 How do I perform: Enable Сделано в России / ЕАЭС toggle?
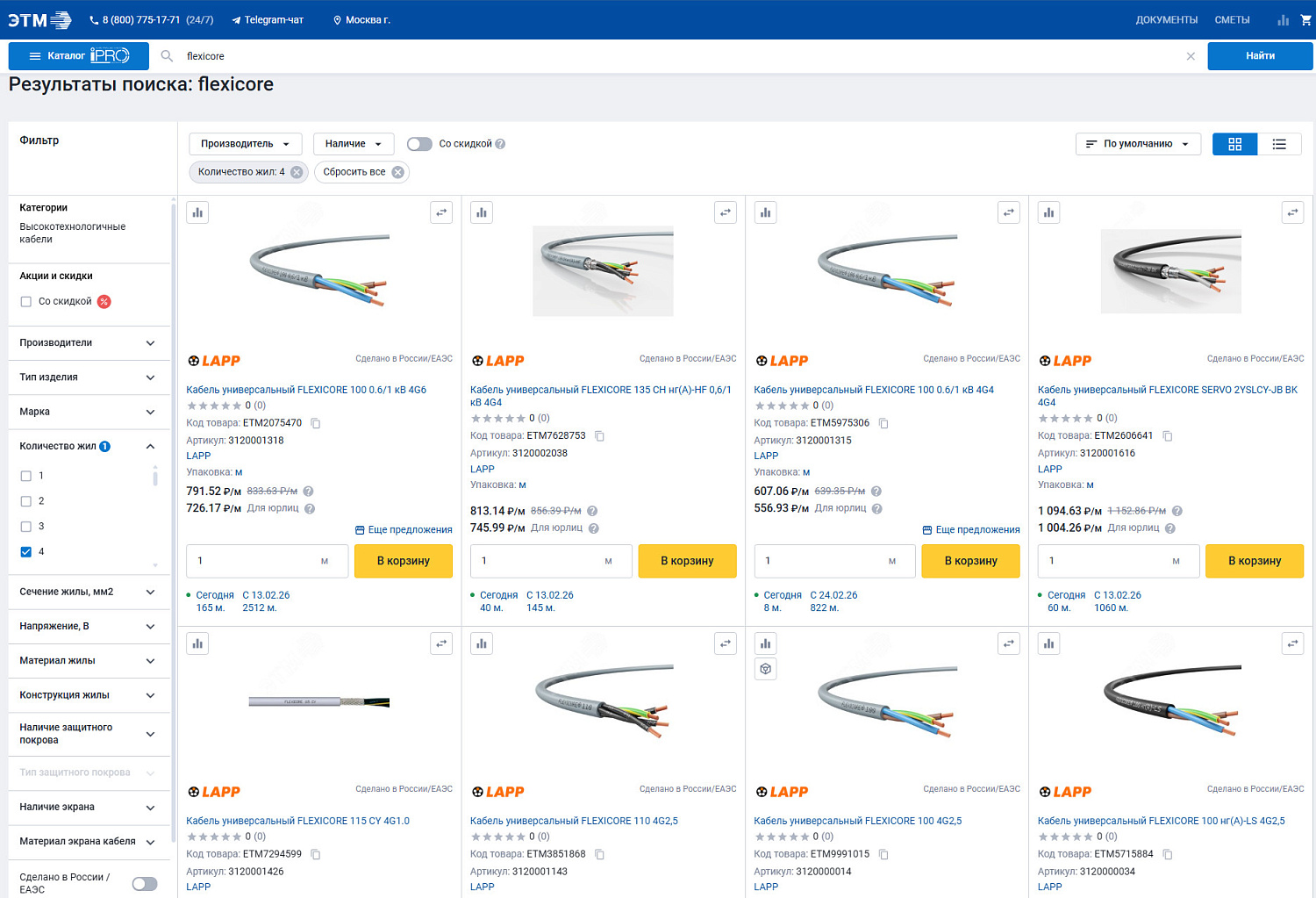(x=145, y=884)
